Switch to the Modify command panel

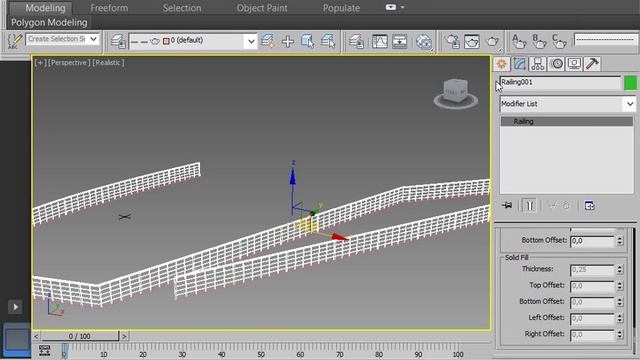pyautogui.click(x=520, y=64)
